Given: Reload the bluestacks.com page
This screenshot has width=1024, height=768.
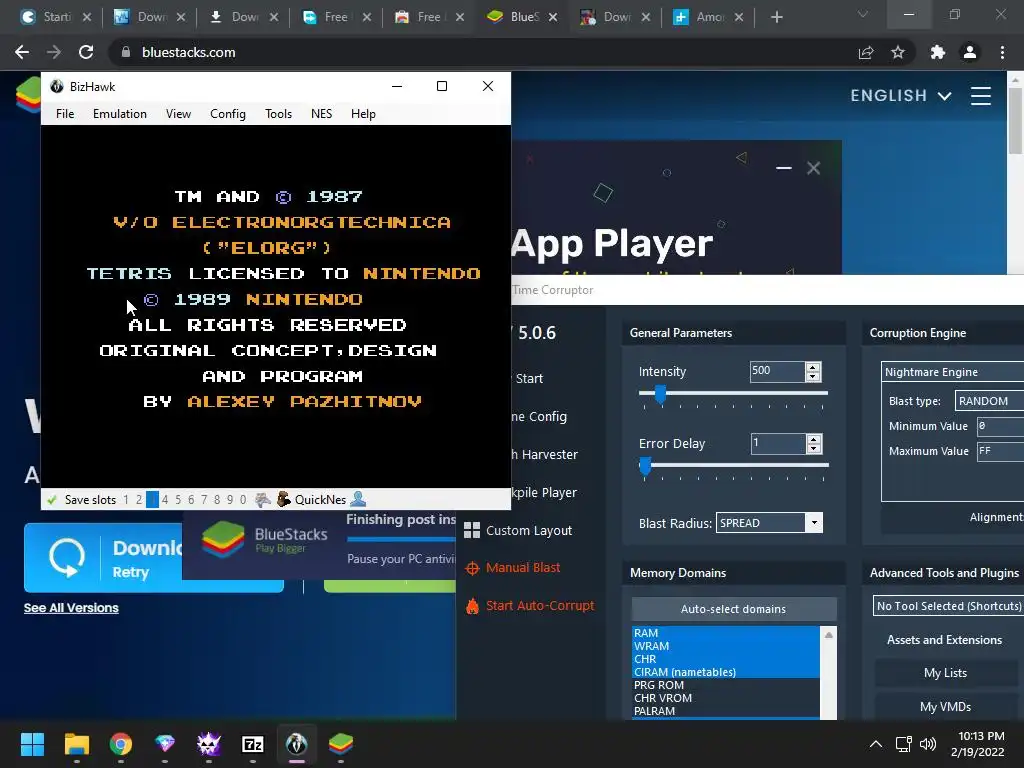Looking at the screenshot, I should tap(86, 52).
